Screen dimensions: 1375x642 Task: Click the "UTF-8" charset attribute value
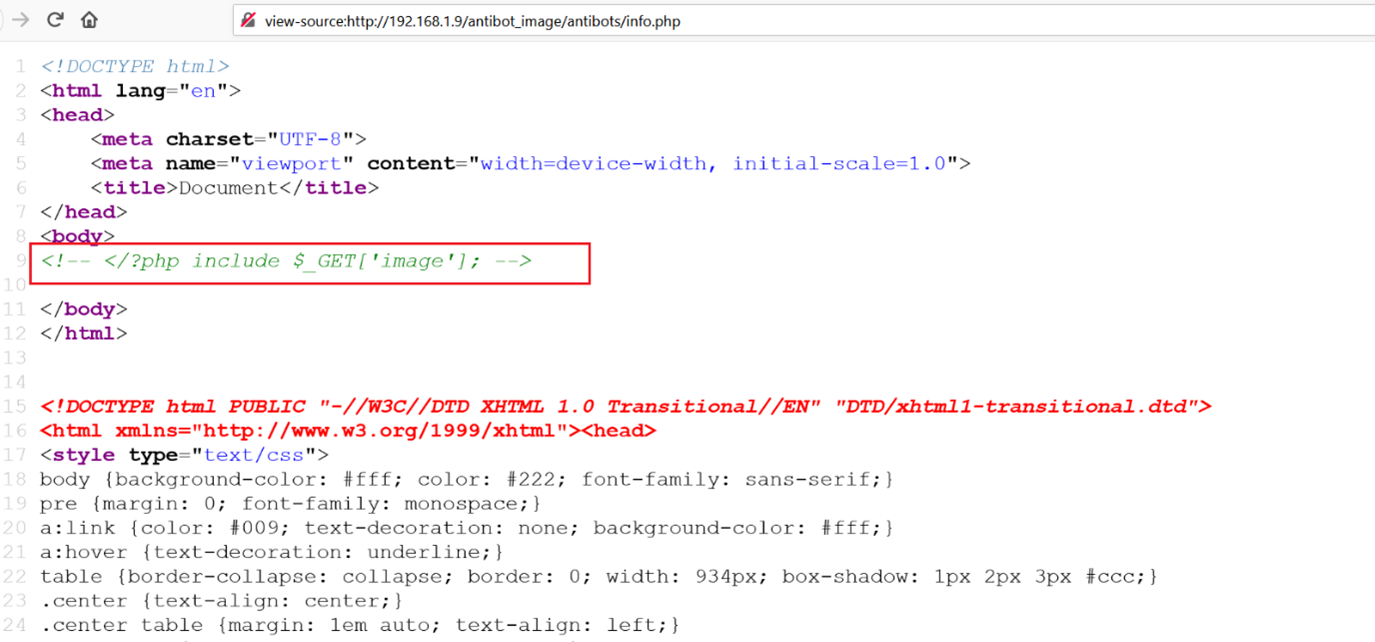tap(310, 140)
